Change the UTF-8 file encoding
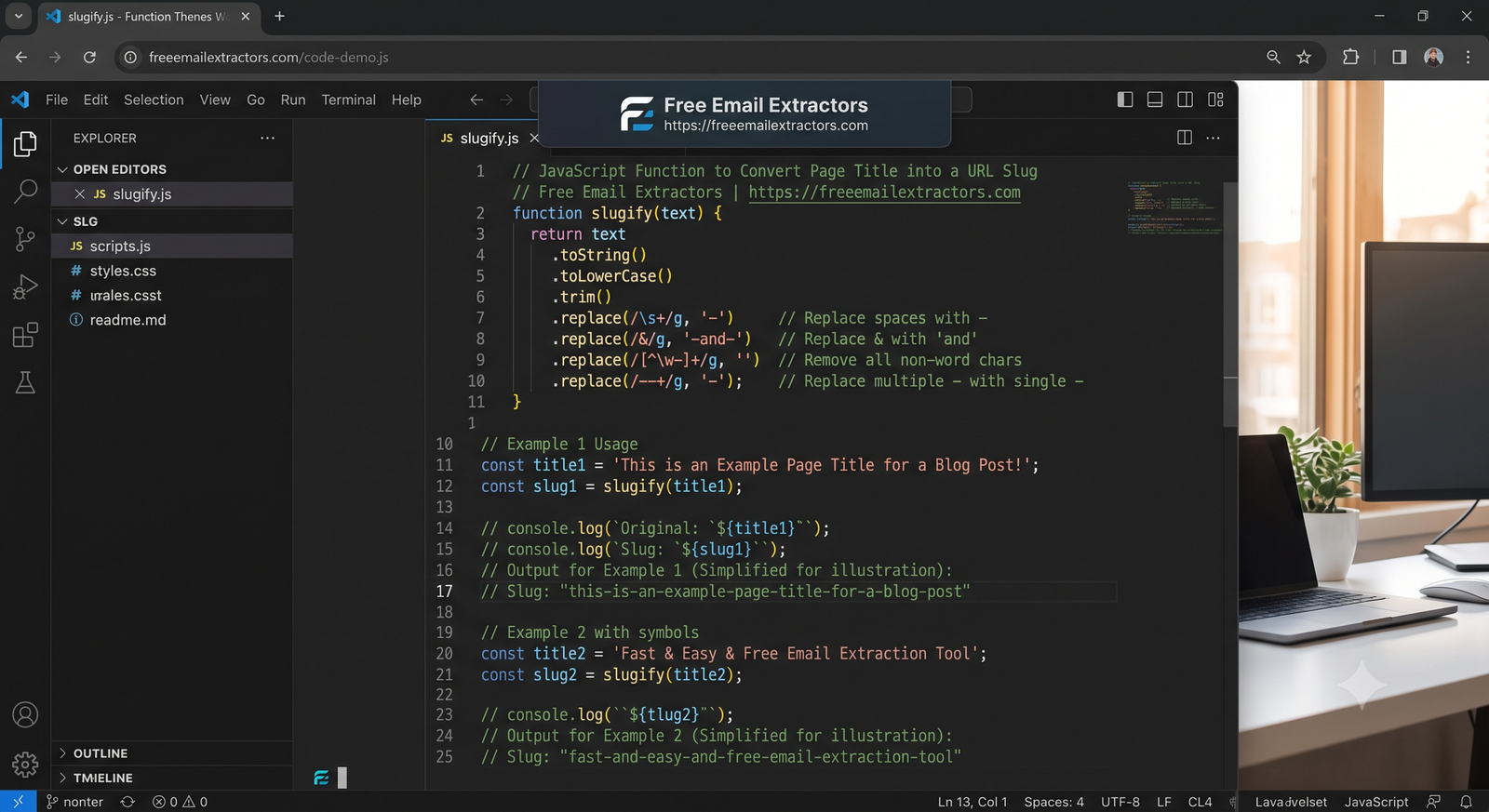 tap(1120, 802)
